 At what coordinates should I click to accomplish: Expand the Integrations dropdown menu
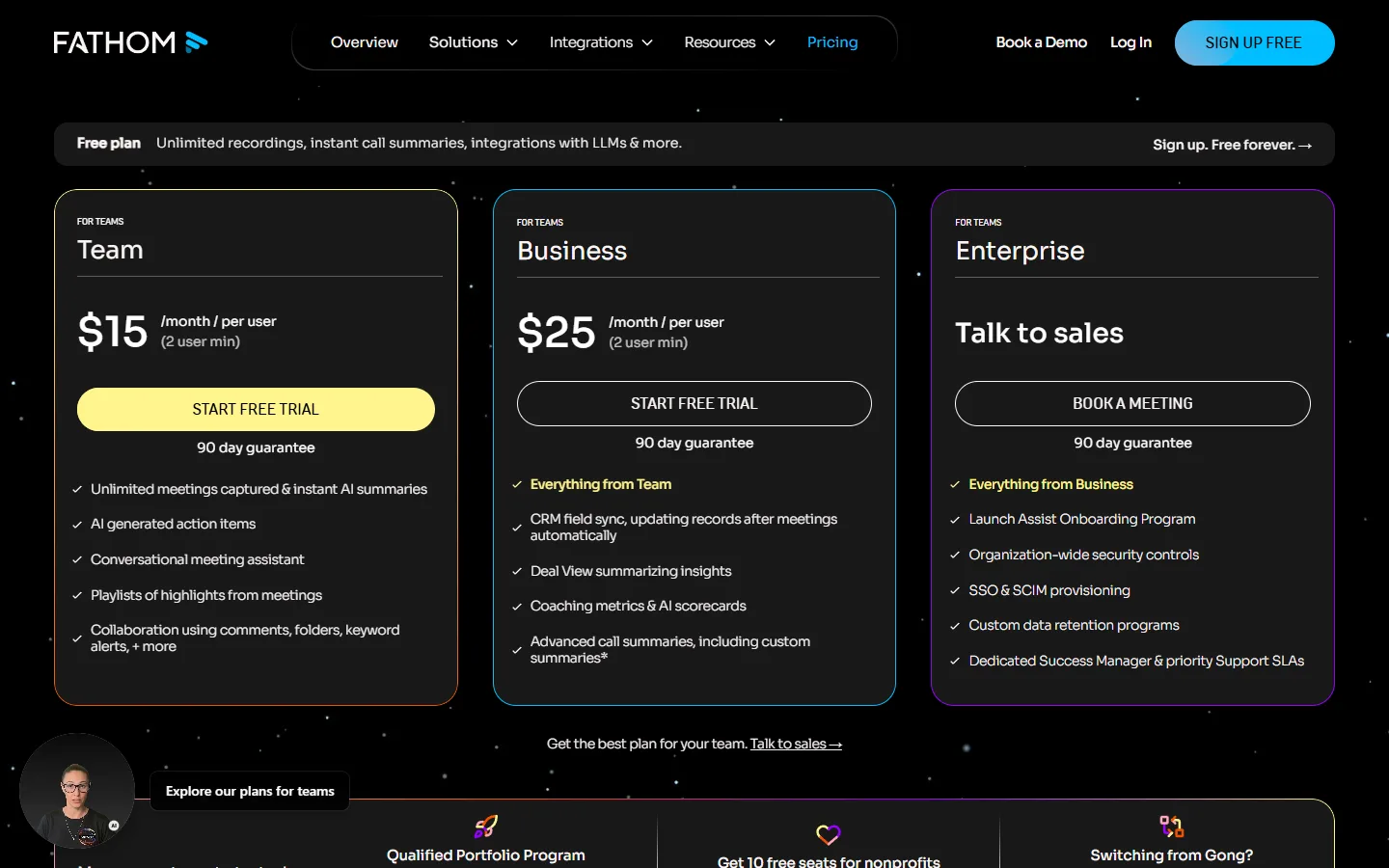tap(601, 42)
